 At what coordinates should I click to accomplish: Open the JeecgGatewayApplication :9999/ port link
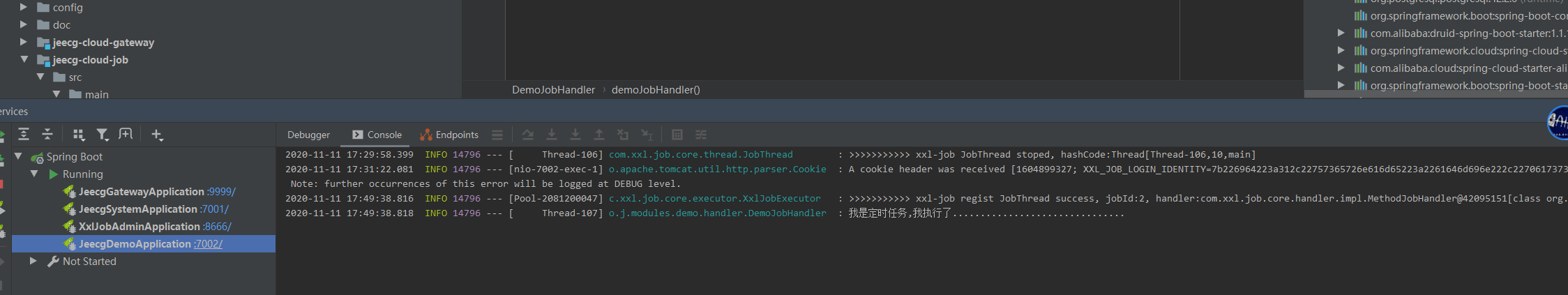click(222, 192)
